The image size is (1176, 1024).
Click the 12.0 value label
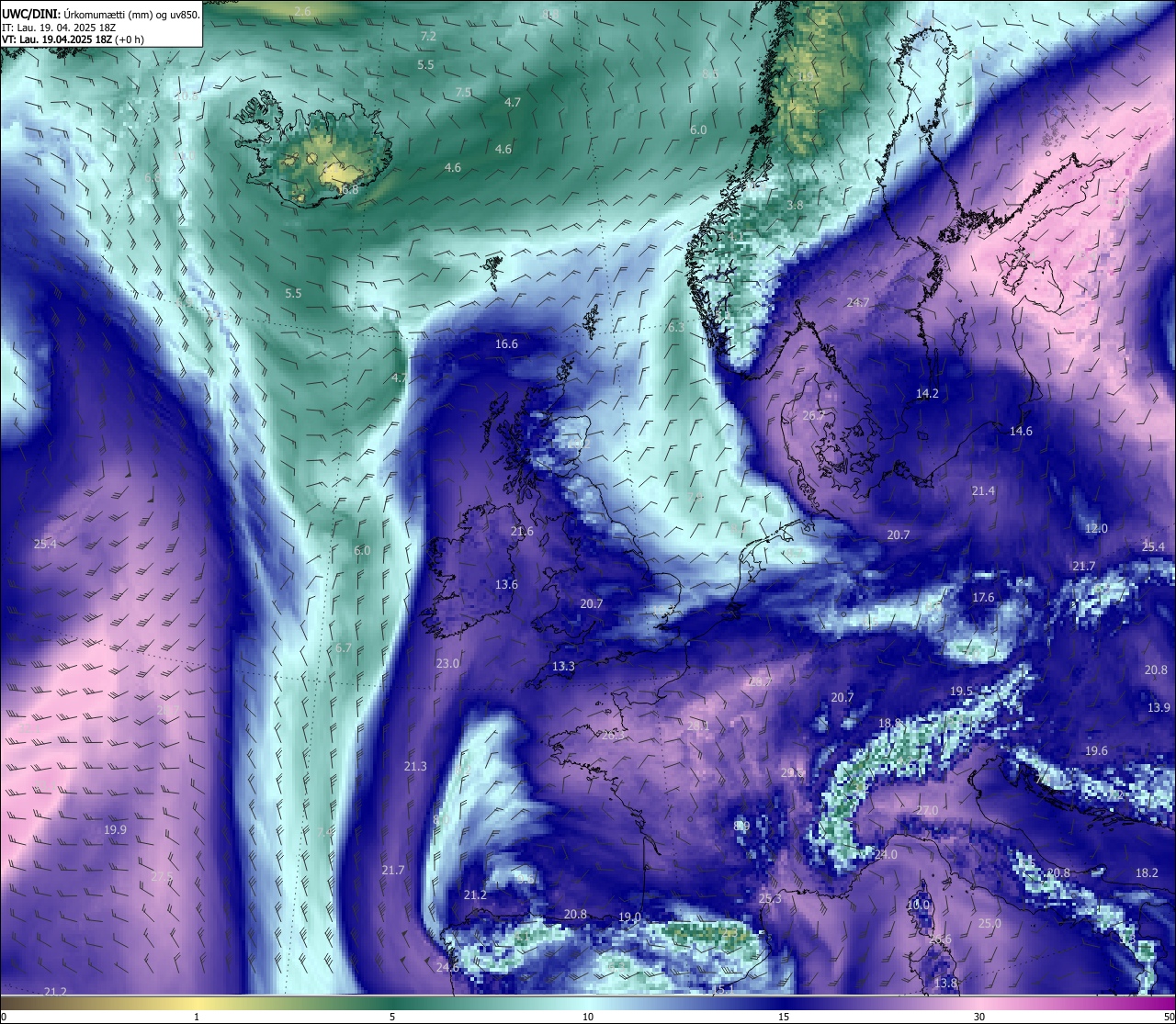pos(1096,529)
